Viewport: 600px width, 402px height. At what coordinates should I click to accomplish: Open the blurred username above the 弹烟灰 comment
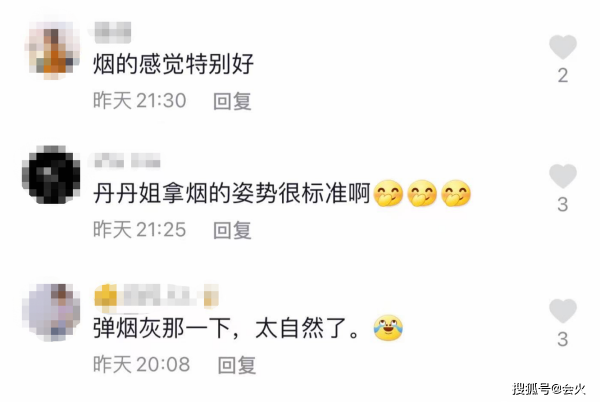156,296
